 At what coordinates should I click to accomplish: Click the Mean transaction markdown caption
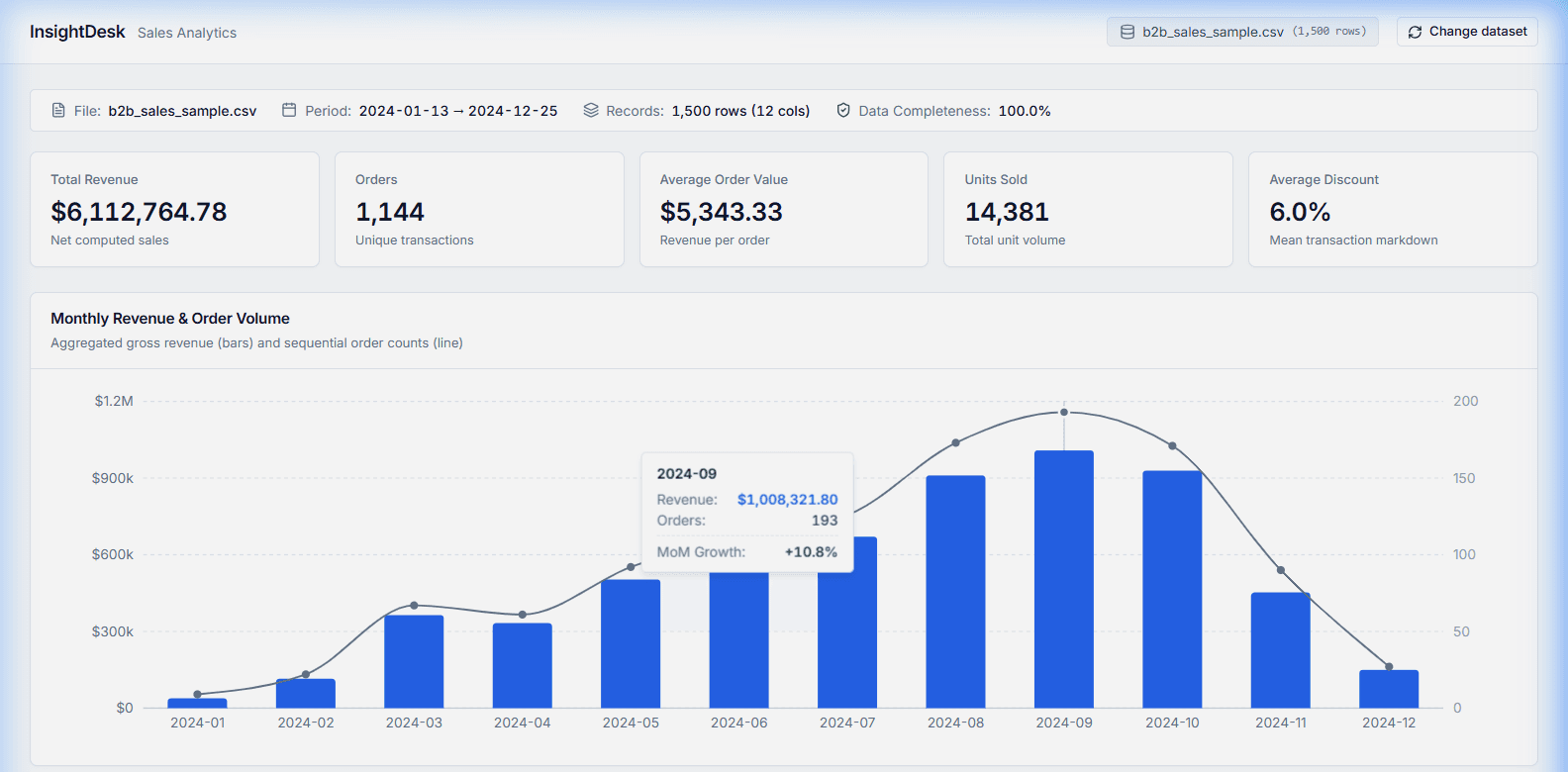[x=1353, y=241]
